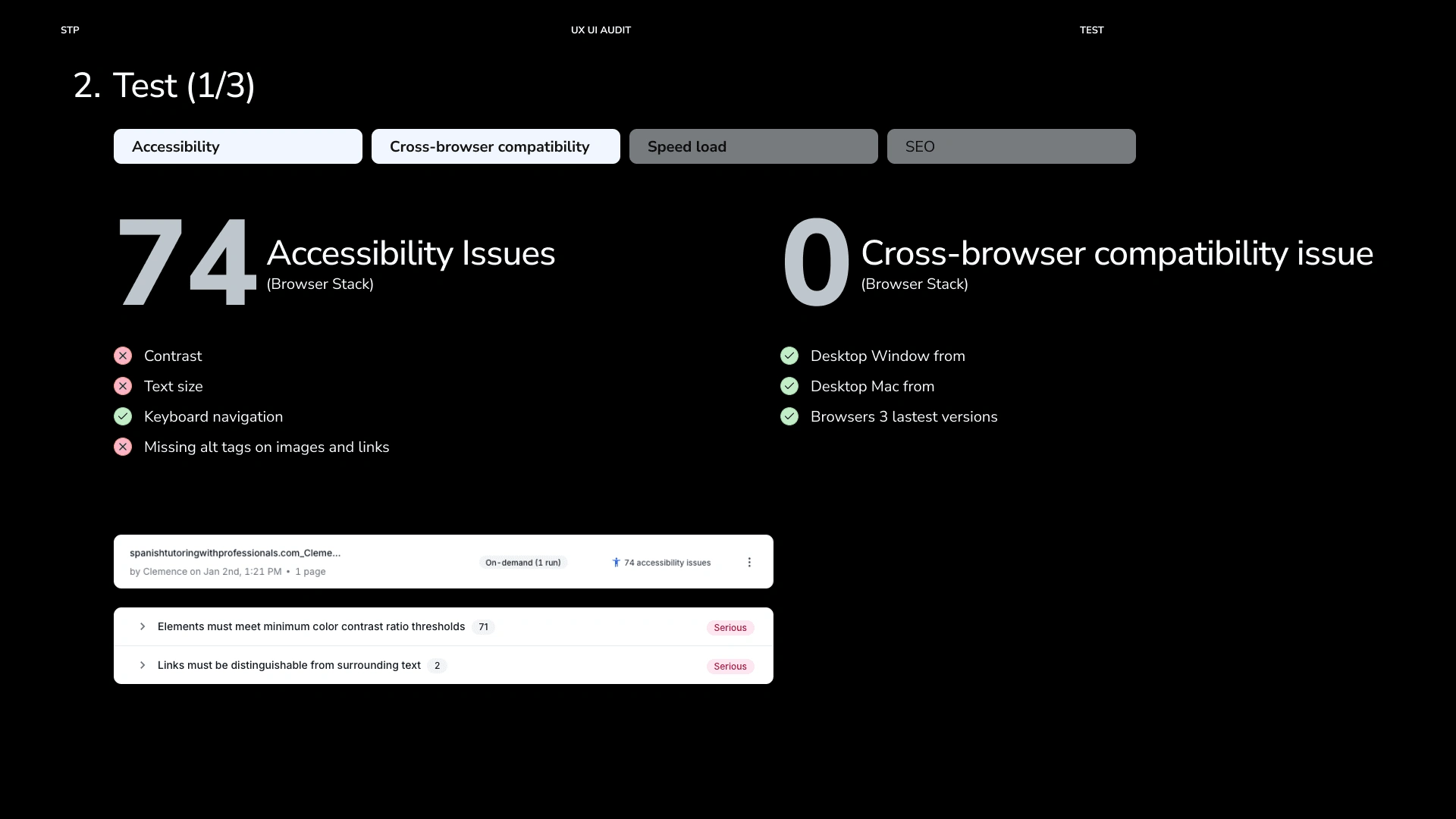This screenshot has width=1456, height=819.
Task: Click the '2. Test (1/3)' slide title
Action: 165,85
